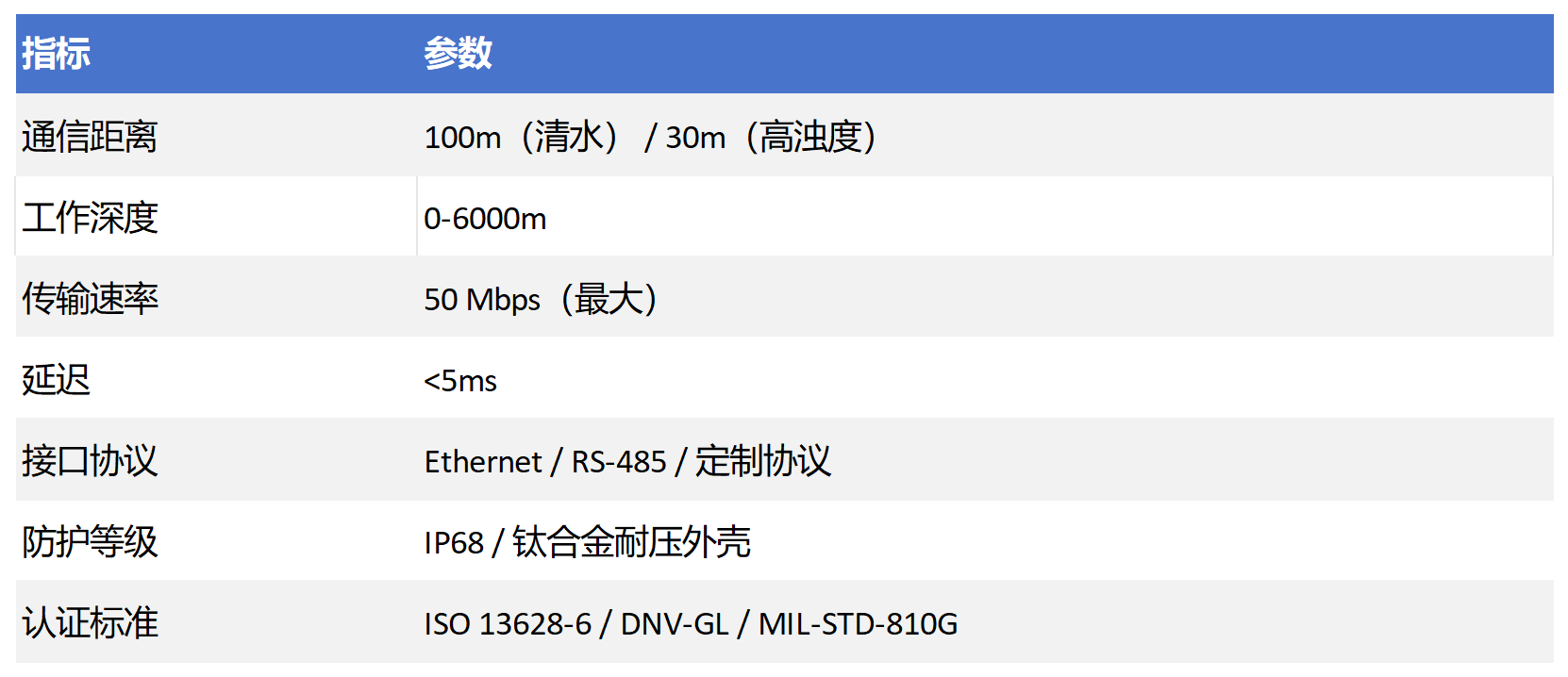The width and height of the screenshot is (1568, 677).
Task: Click the ISO 13628-6 text
Action: click(x=508, y=624)
